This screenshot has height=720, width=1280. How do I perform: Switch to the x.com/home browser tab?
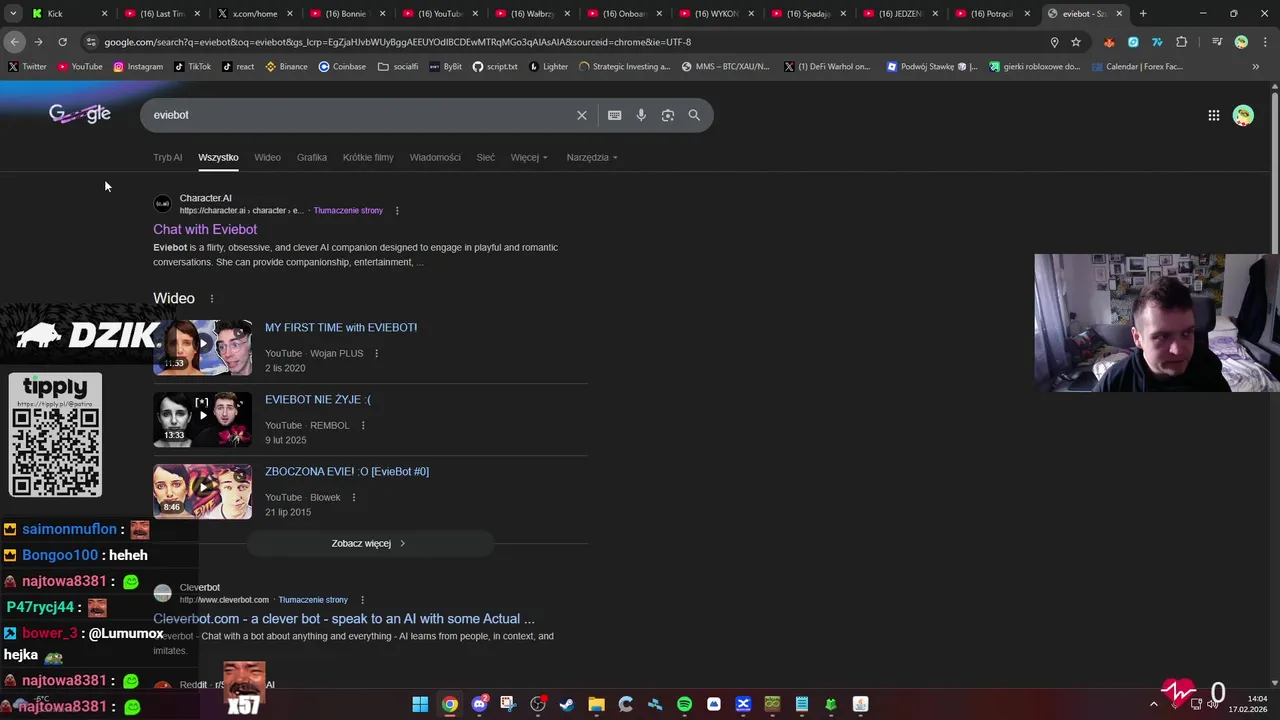(x=254, y=14)
